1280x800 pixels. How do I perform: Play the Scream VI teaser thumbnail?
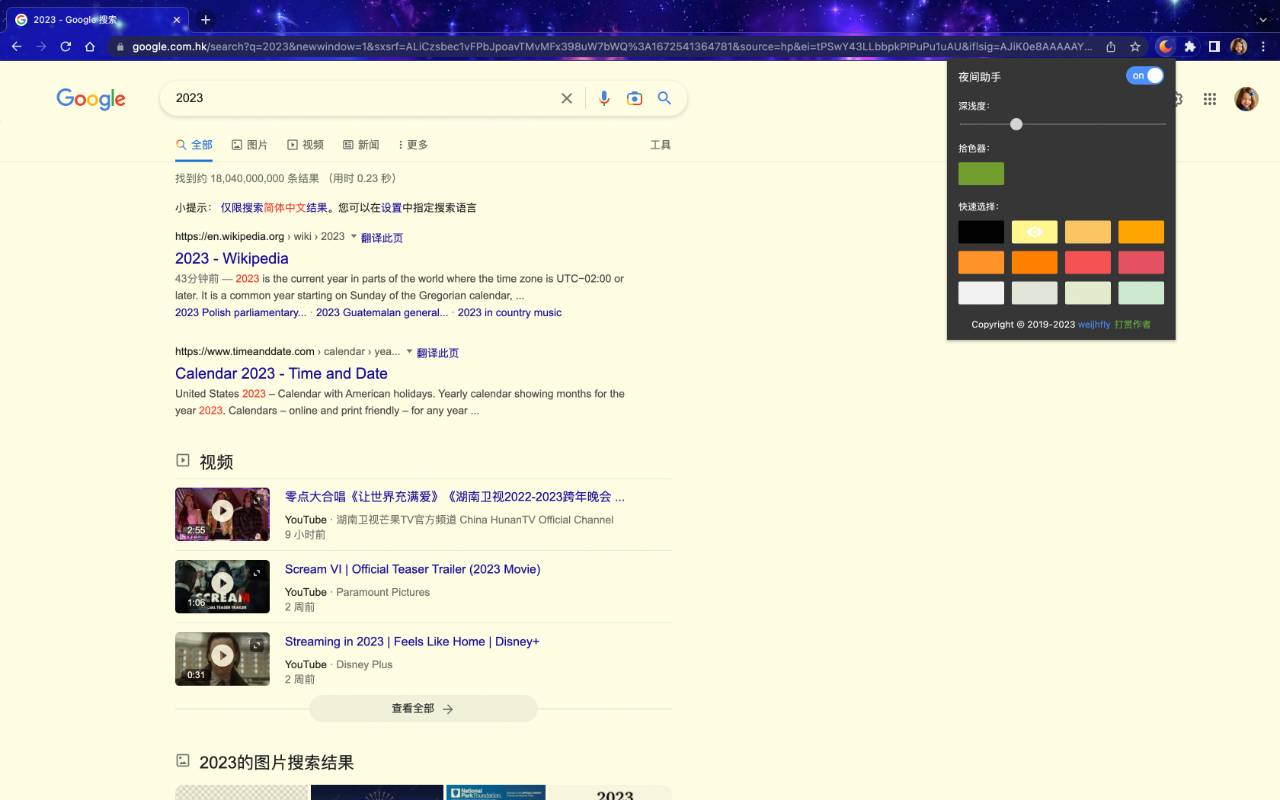222,586
